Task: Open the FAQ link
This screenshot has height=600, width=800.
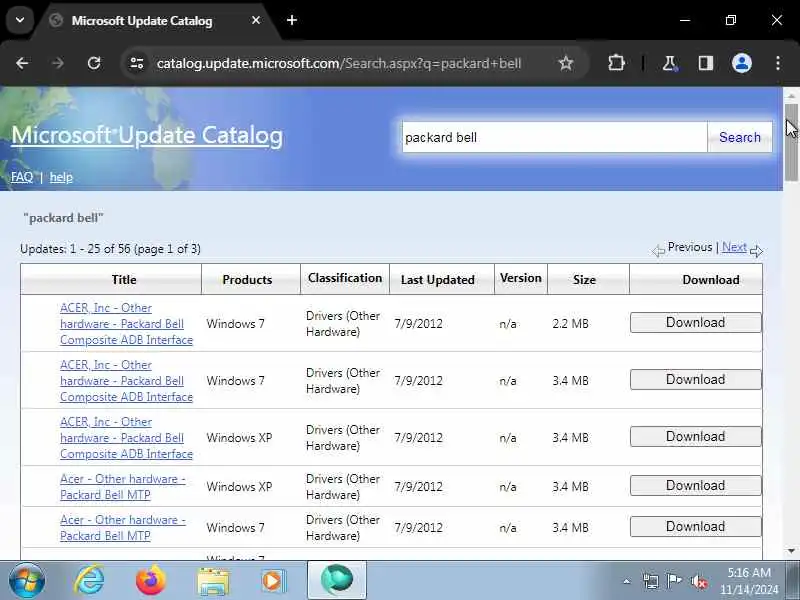Action: pyautogui.click(x=22, y=177)
